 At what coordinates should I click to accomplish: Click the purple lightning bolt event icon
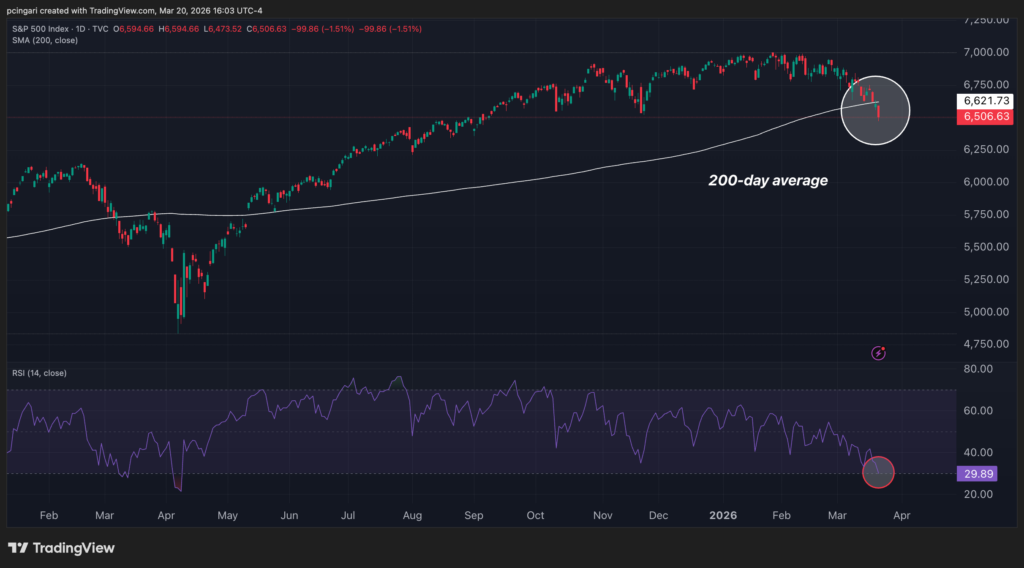click(x=878, y=352)
